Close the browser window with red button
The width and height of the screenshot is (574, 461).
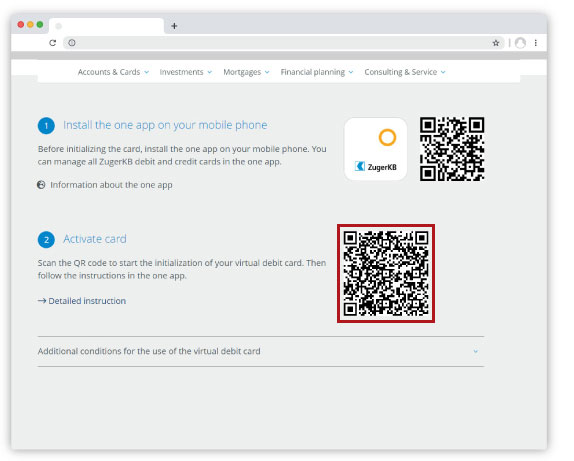coord(21,25)
